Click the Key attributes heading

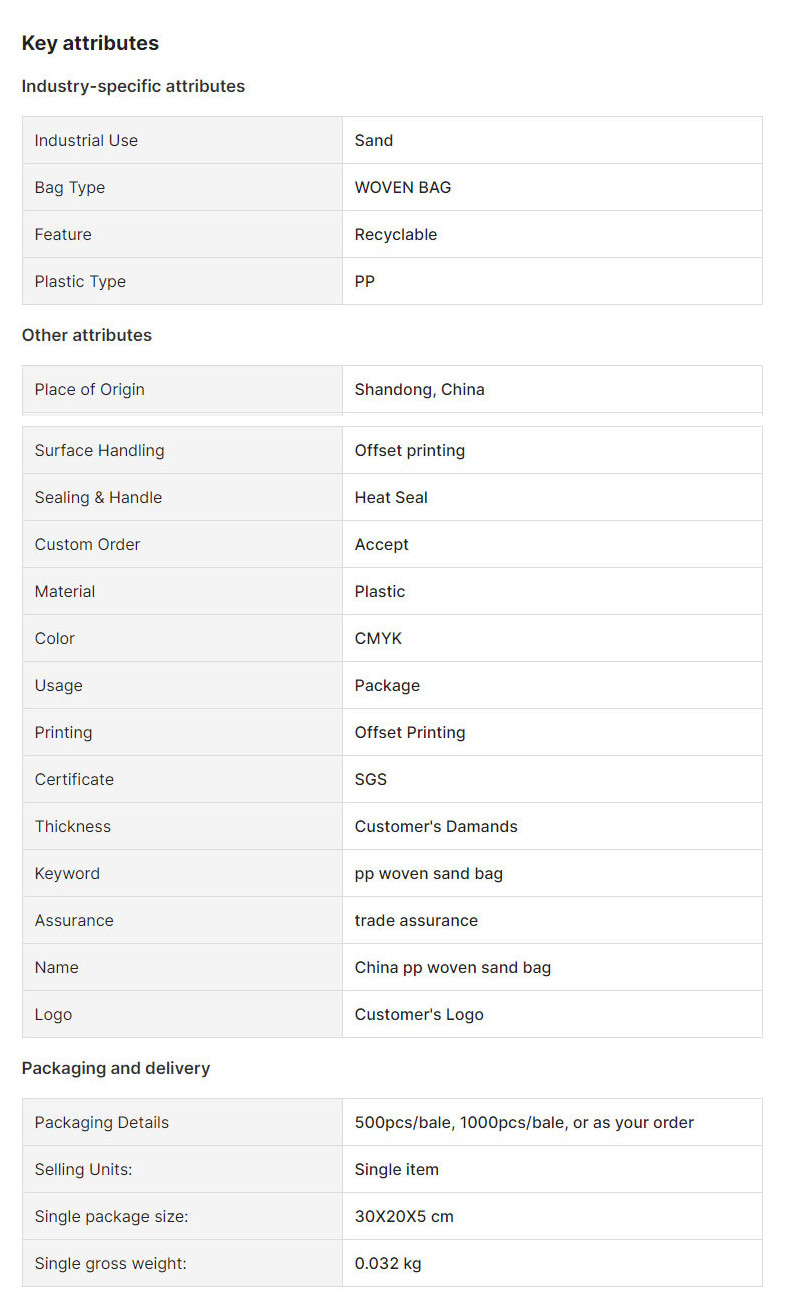tap(90, 43)
